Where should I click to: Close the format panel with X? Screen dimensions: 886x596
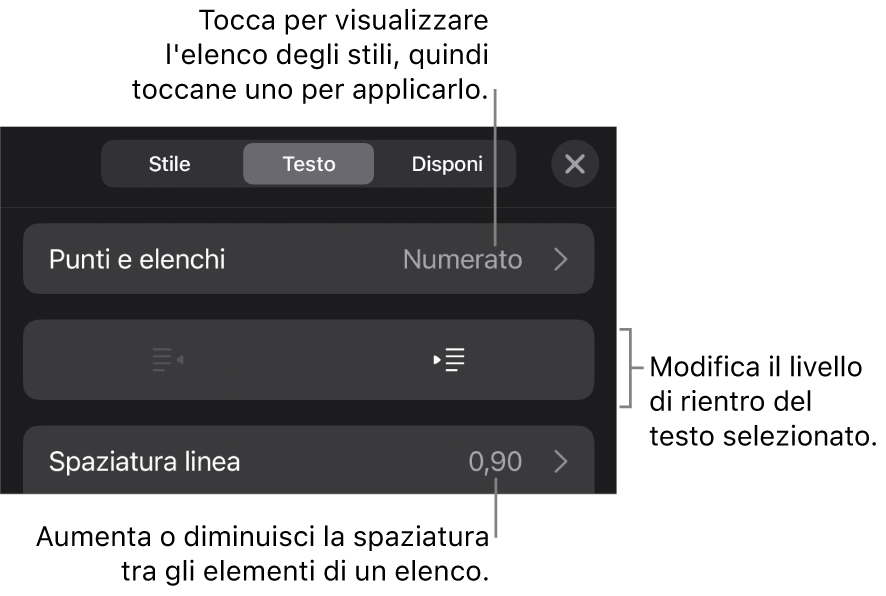click(575, 164)
